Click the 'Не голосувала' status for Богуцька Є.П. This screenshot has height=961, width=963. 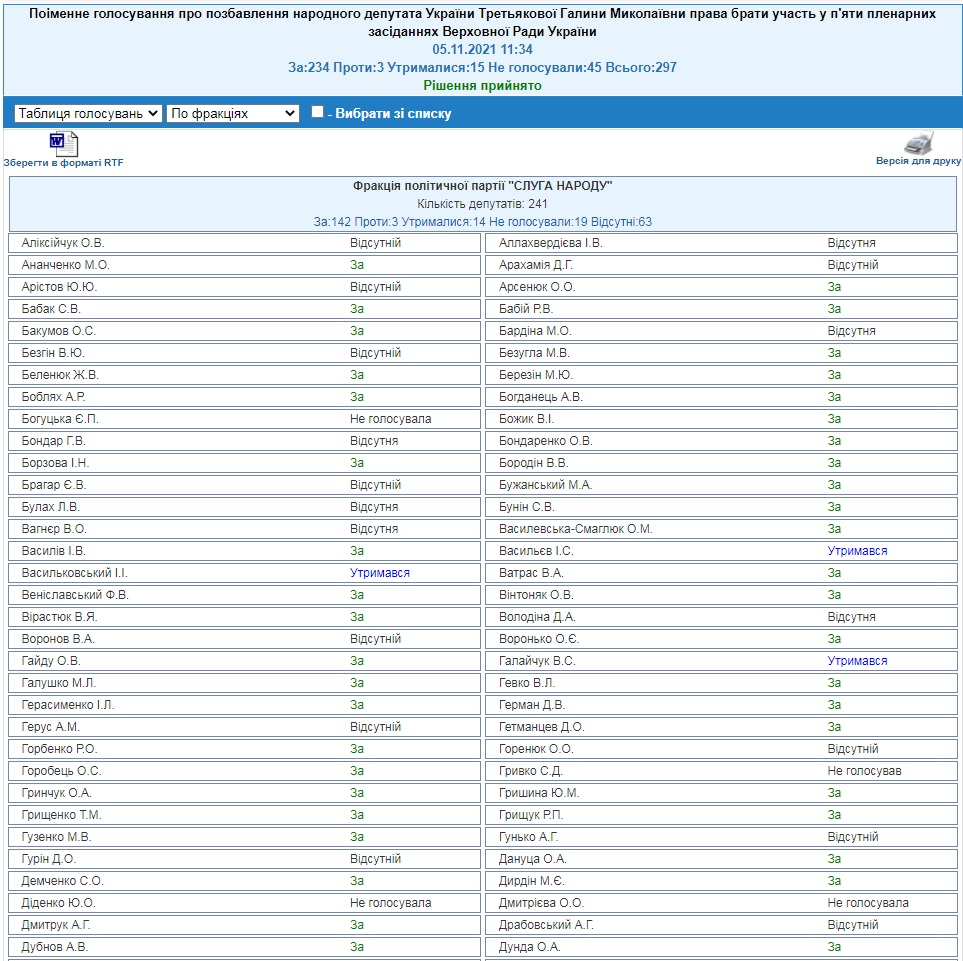(x=390, y=419)
